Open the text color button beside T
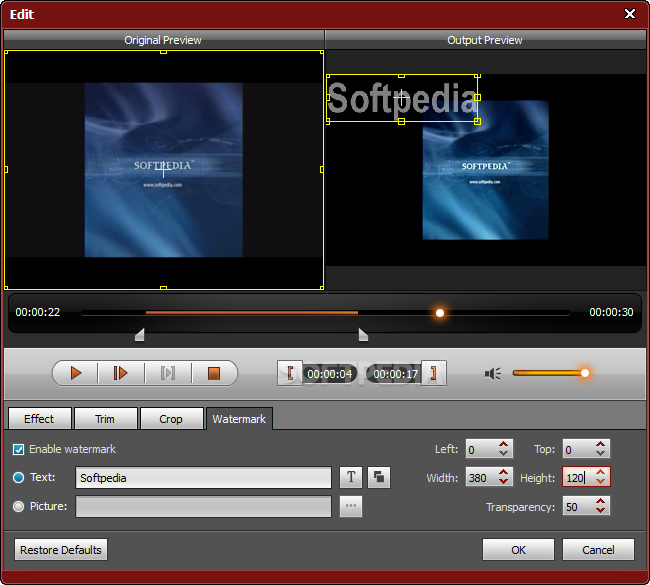 click(378, 477)
